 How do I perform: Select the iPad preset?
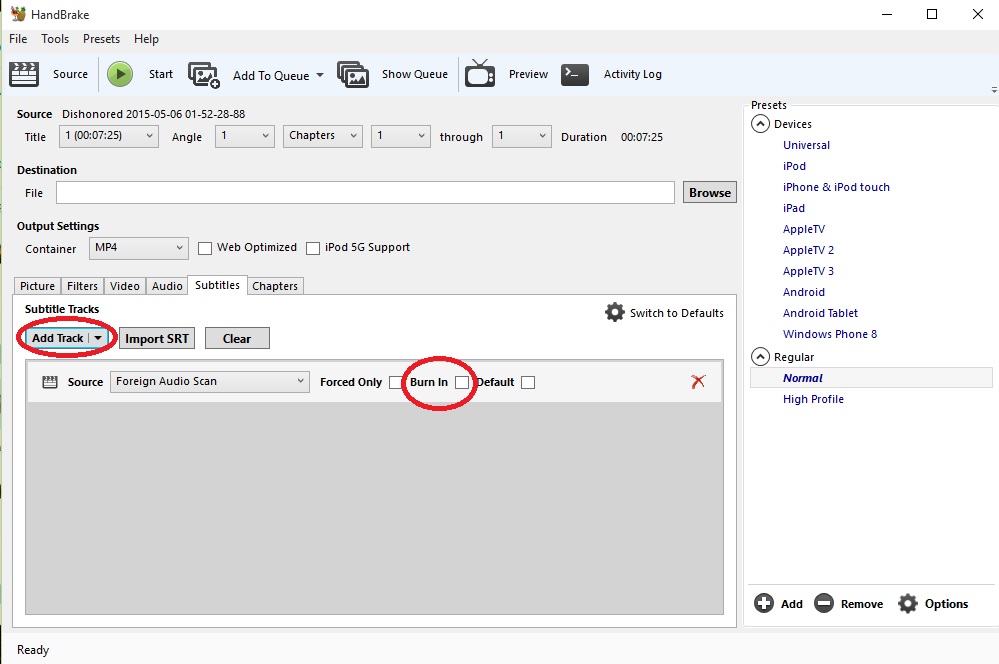tap(793, 208)
